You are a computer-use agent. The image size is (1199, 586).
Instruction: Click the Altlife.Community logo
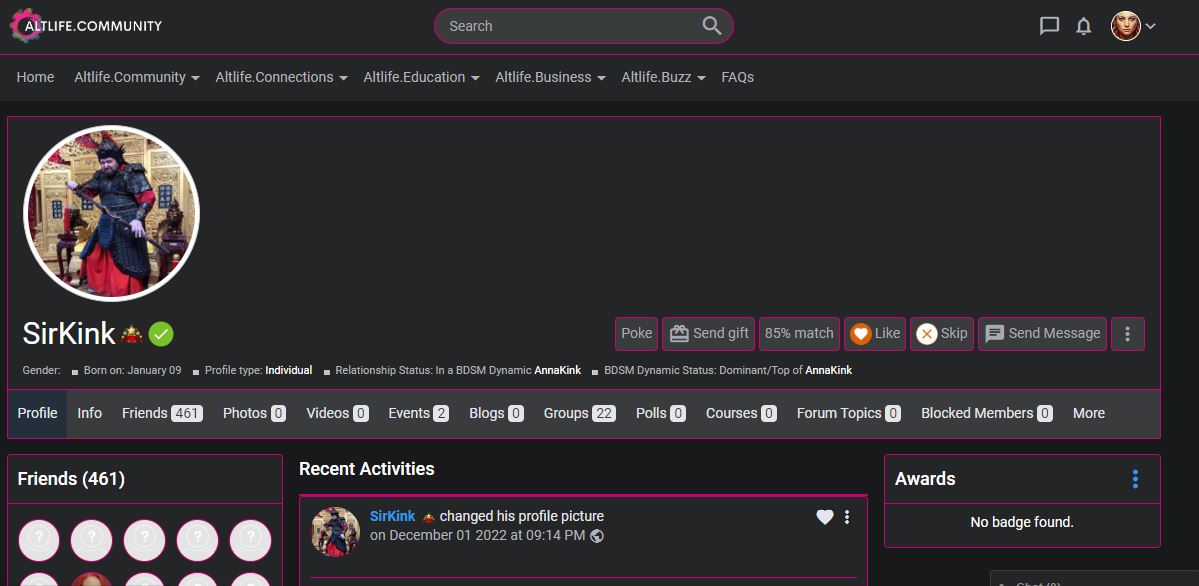[86, 26]
